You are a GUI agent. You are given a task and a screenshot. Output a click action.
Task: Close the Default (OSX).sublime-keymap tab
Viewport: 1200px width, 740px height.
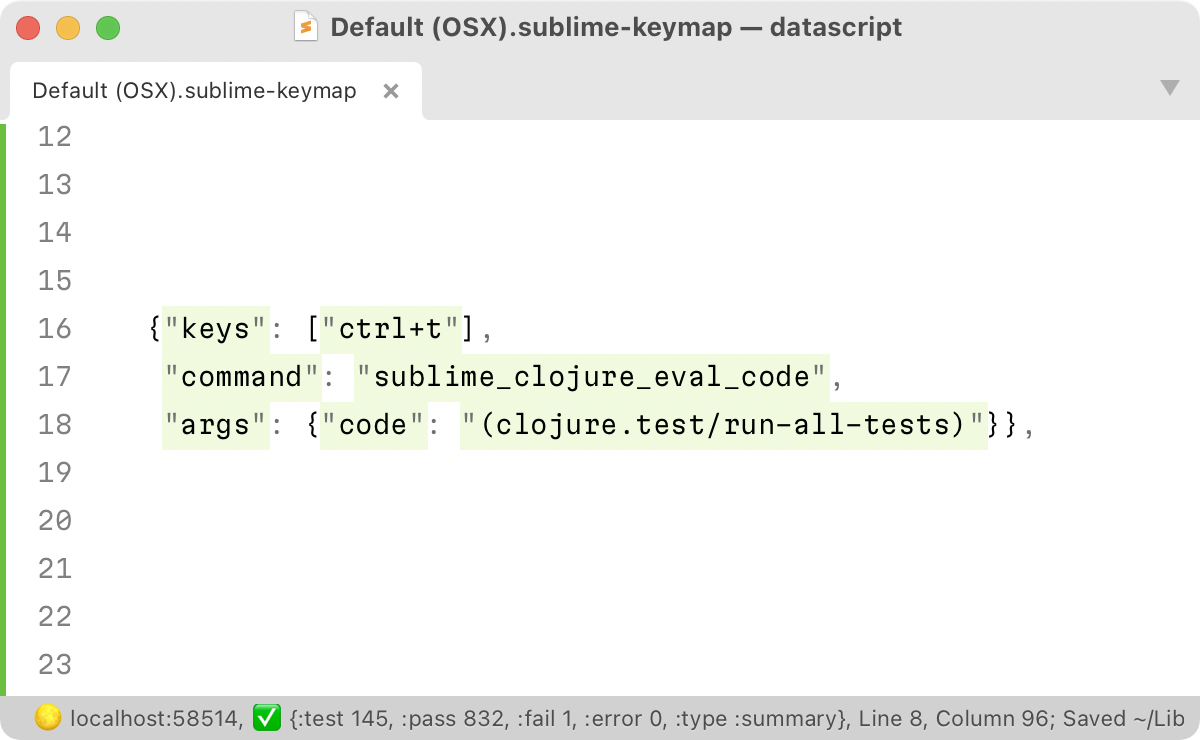tap(390, 90)
